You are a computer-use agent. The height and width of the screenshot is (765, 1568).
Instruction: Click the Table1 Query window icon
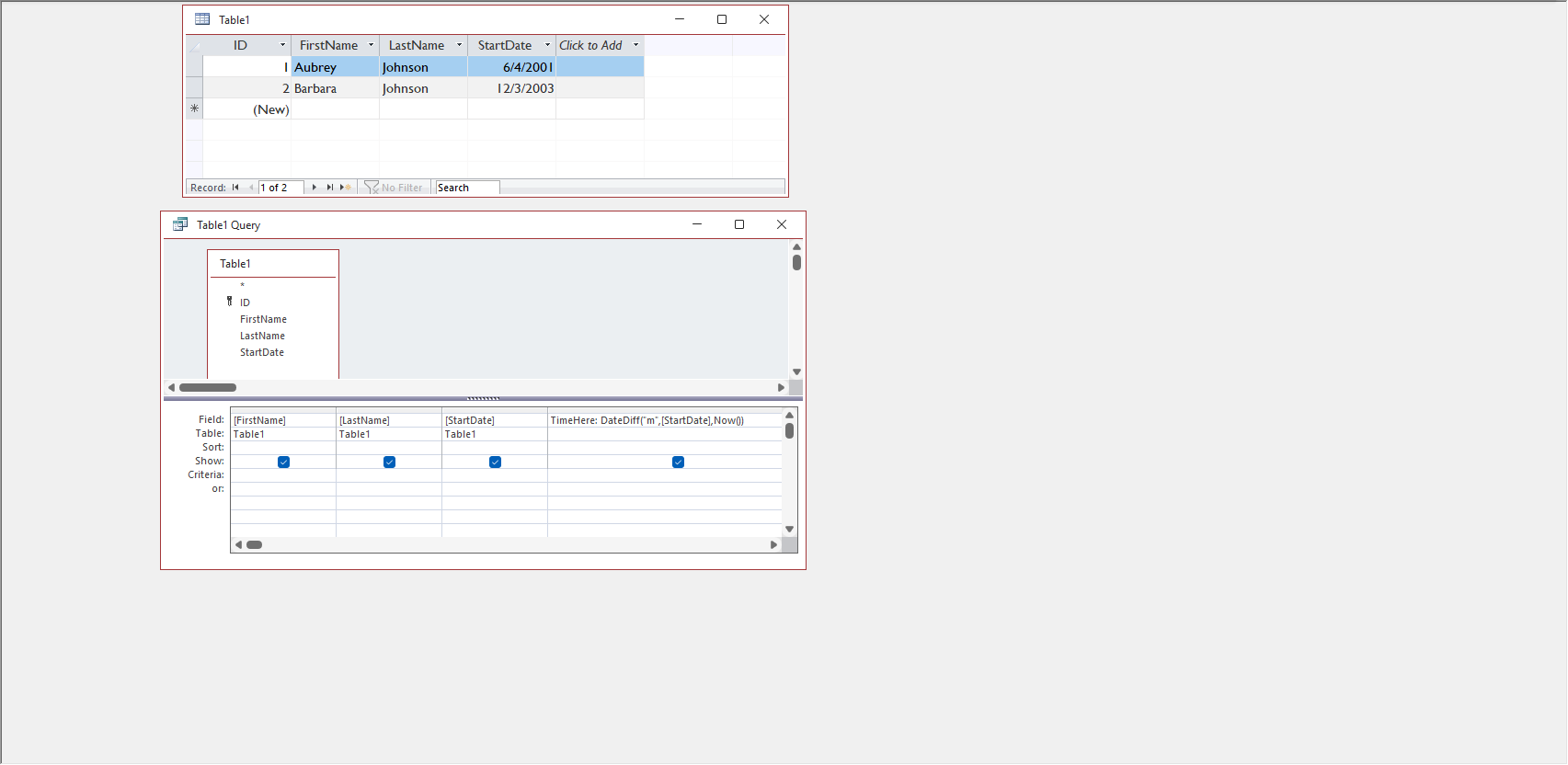(x=180, y=224)
